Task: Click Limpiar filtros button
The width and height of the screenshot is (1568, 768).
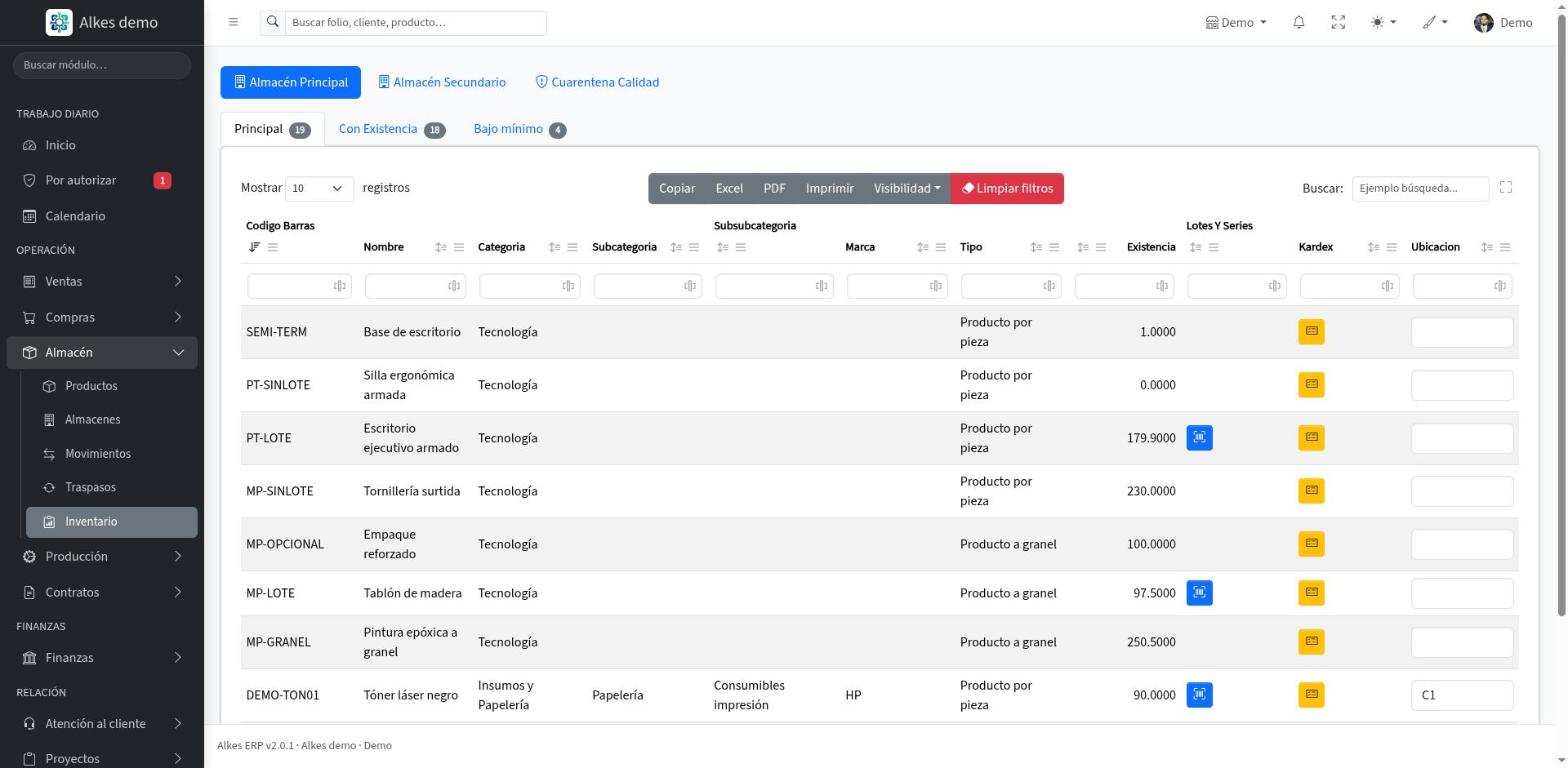Action: [x=1007, y=188]
